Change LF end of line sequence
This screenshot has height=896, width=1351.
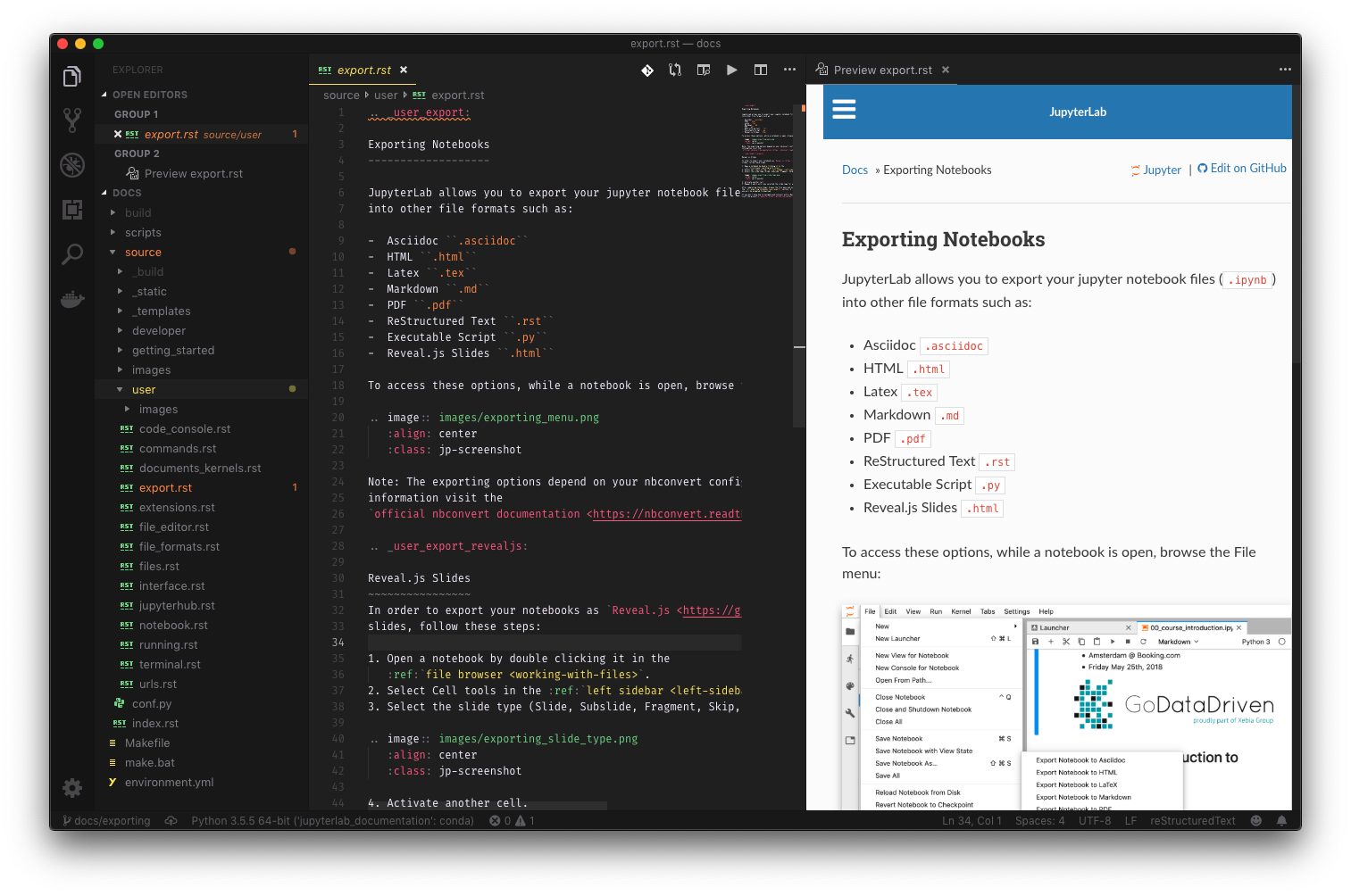point(1130,820)
